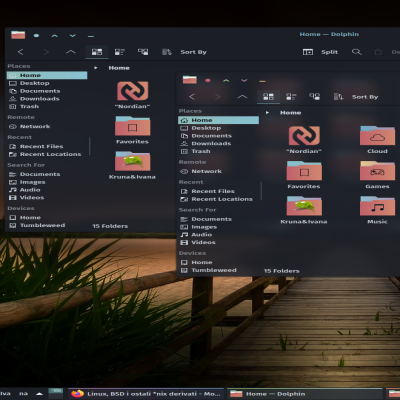Expand breadcrumb arrow before Home in front window
Image resolution: width=400 pixels, height=400 pixels.
[x=267, y=113]
